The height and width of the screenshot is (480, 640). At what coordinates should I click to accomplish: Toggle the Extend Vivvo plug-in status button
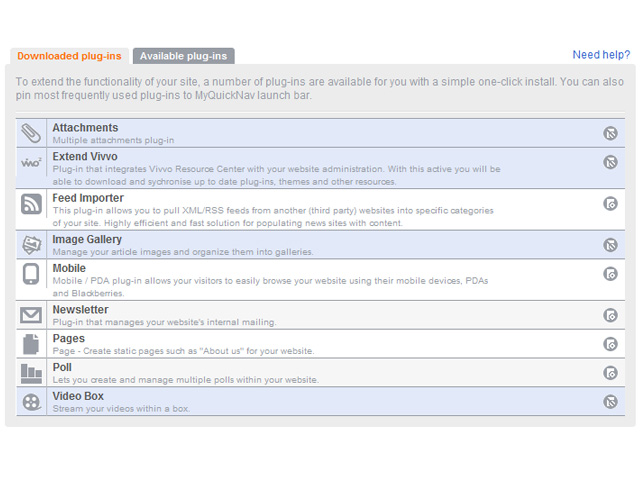[610, 162]
